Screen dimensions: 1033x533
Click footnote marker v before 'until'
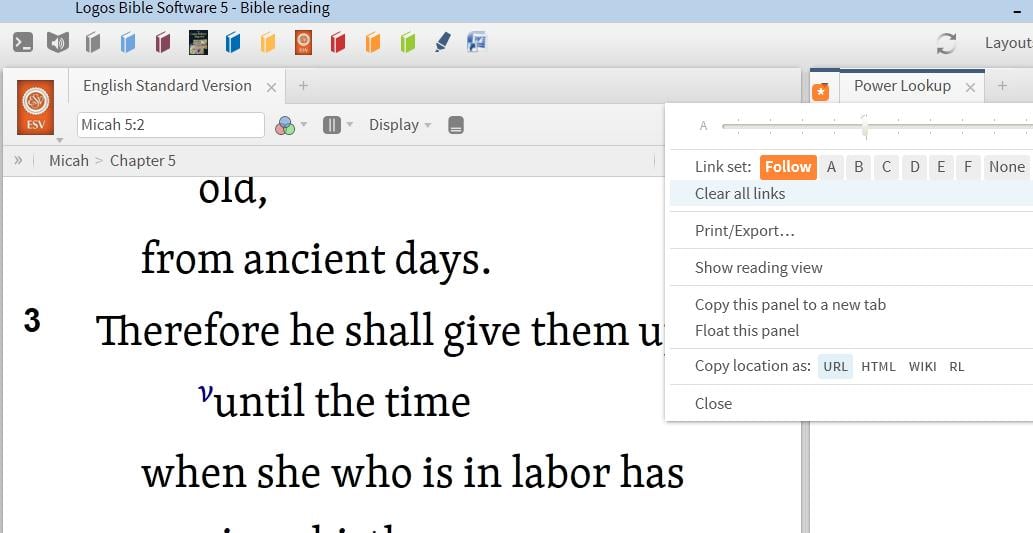[206, 393]
